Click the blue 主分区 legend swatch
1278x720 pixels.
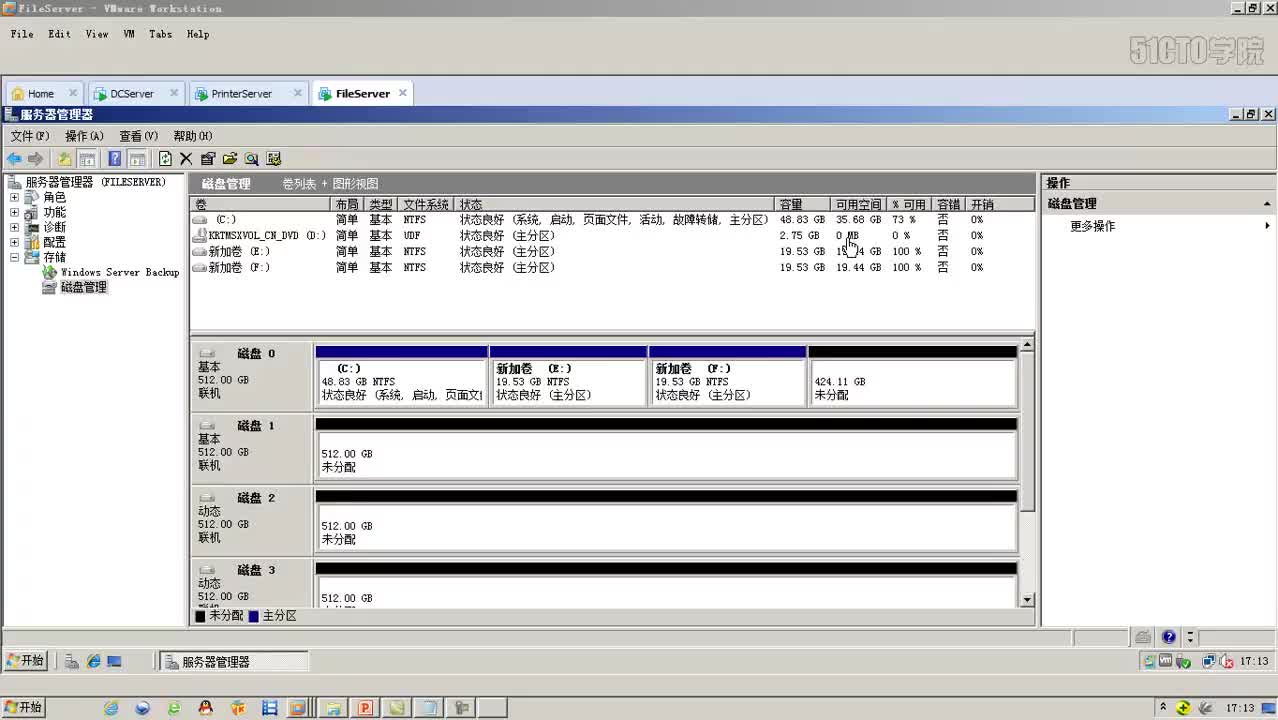[254, 616]
